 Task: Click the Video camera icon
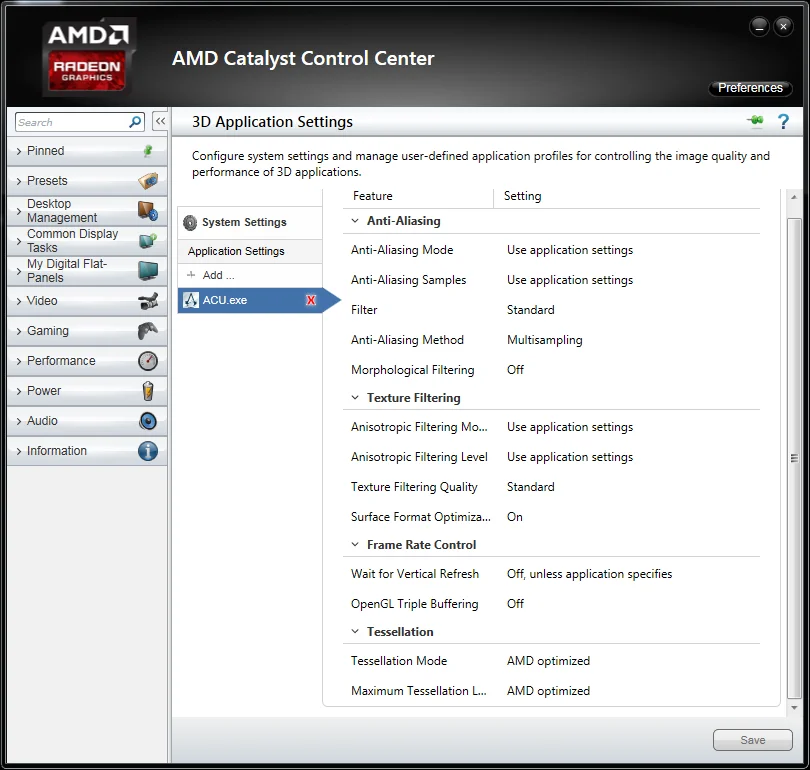pyautogui.click(x=148, y=301)
